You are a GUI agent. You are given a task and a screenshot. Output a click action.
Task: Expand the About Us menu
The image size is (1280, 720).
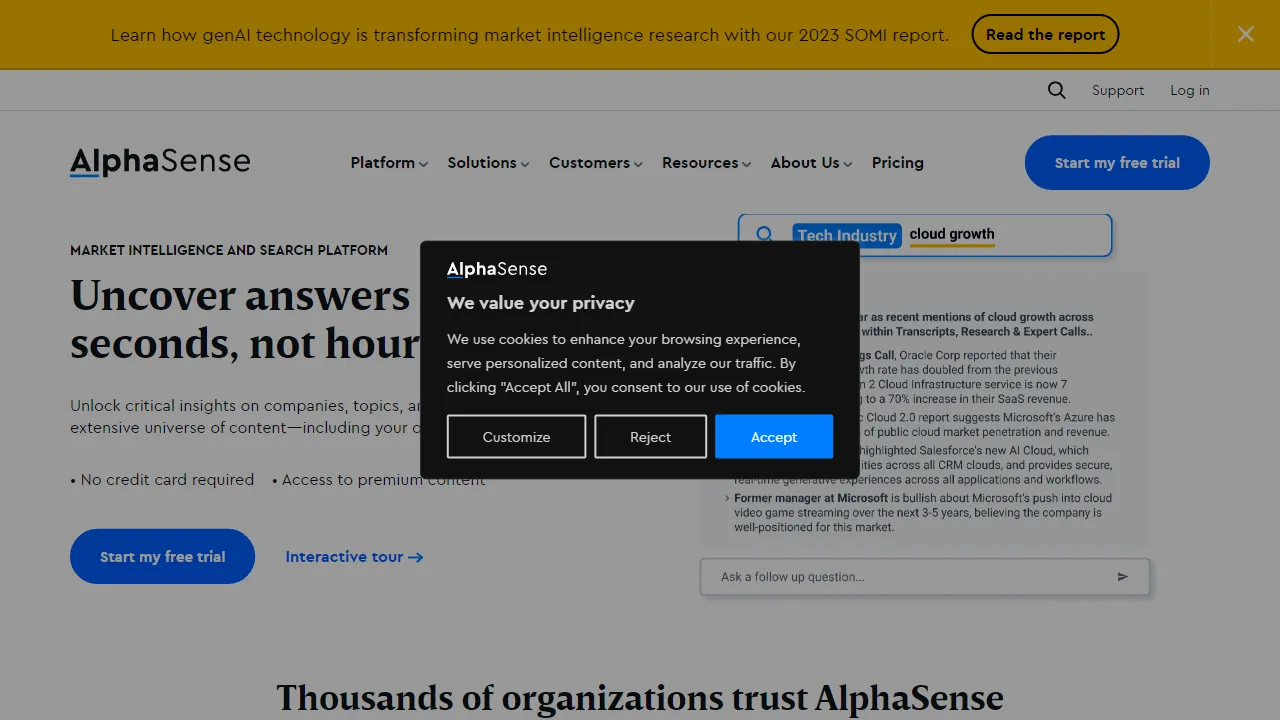(811, 162)
